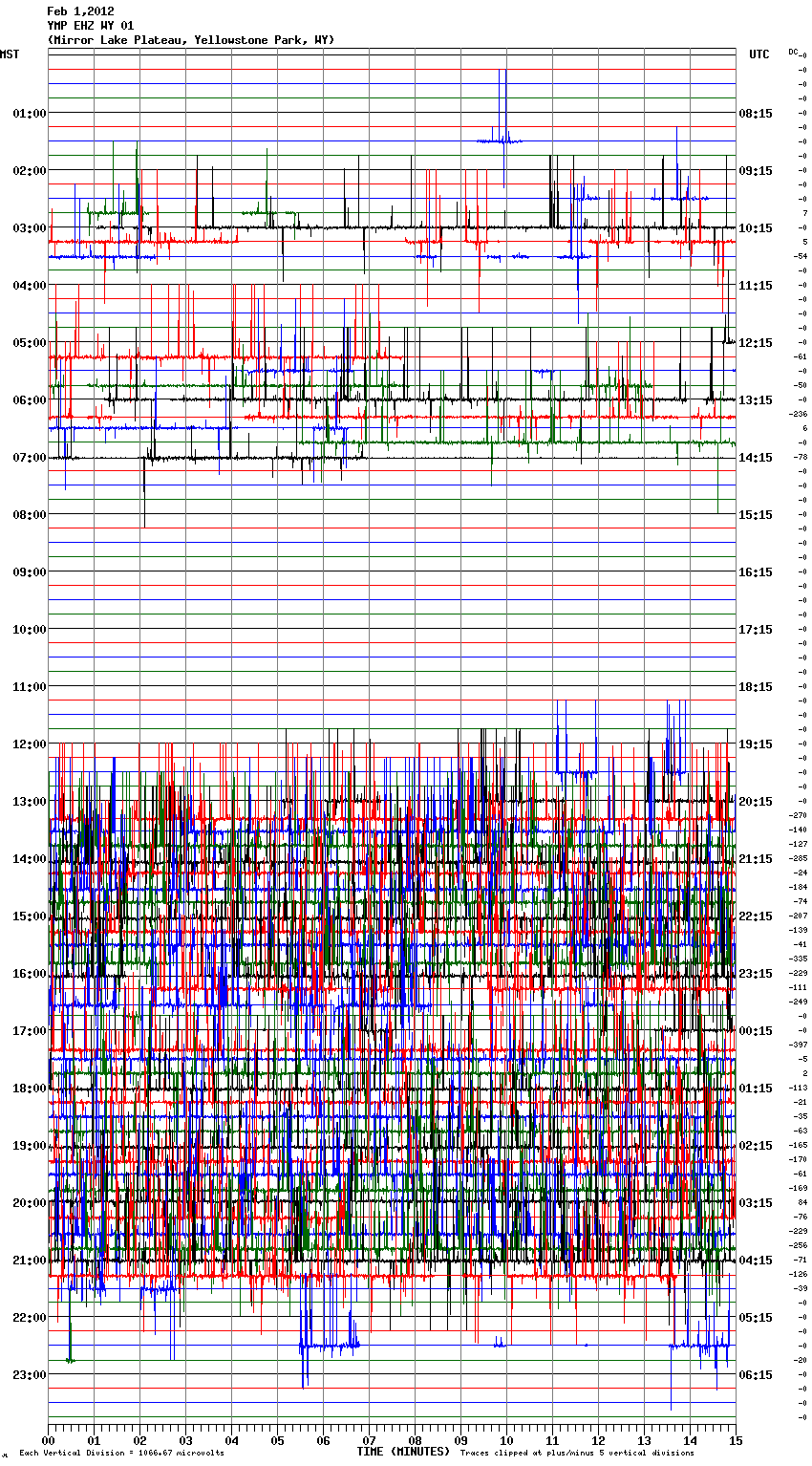Click the DC offset value 84

pyautogui.click(x=802, y=1202)
